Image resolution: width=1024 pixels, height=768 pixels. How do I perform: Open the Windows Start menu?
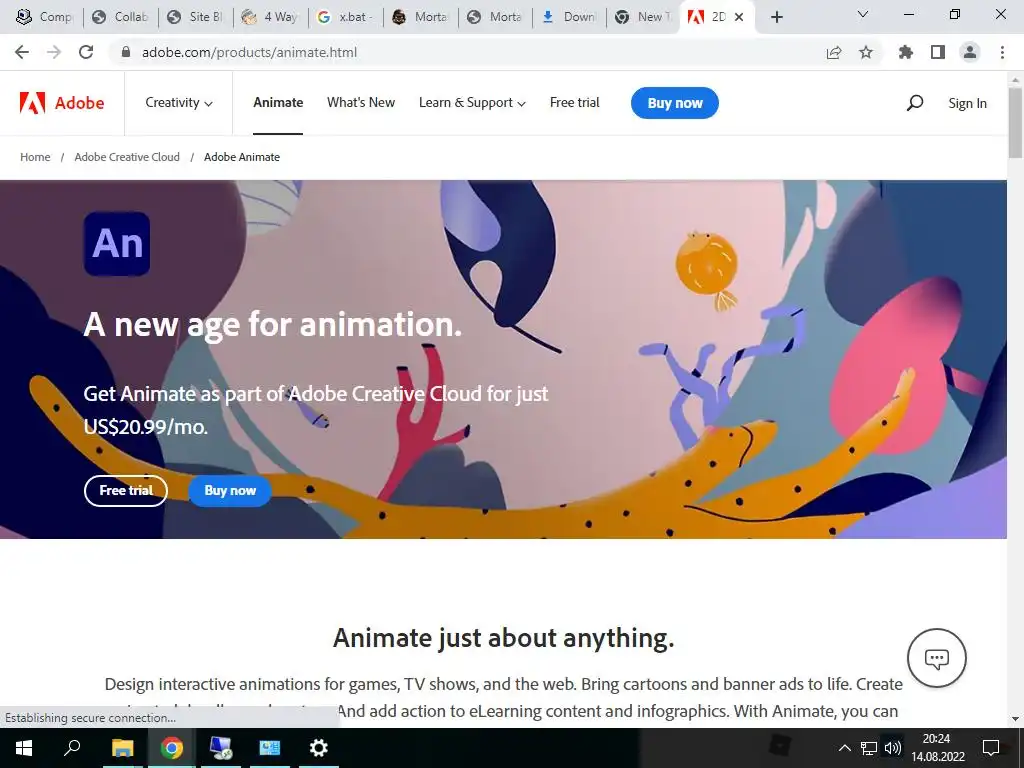pyautogui.click(x=24, y=748)
